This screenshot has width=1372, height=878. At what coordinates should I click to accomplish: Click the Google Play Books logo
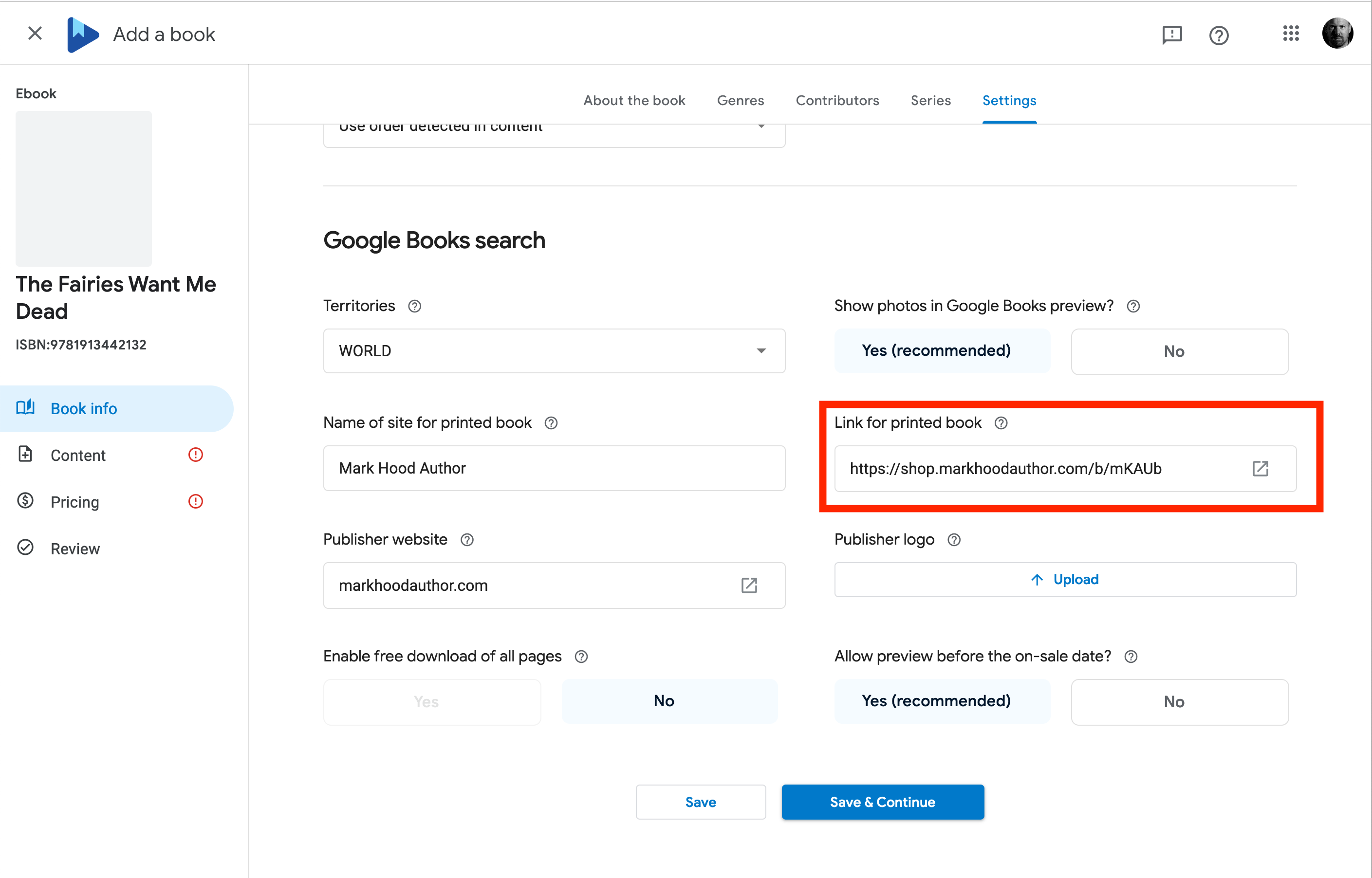click(83, 34)
